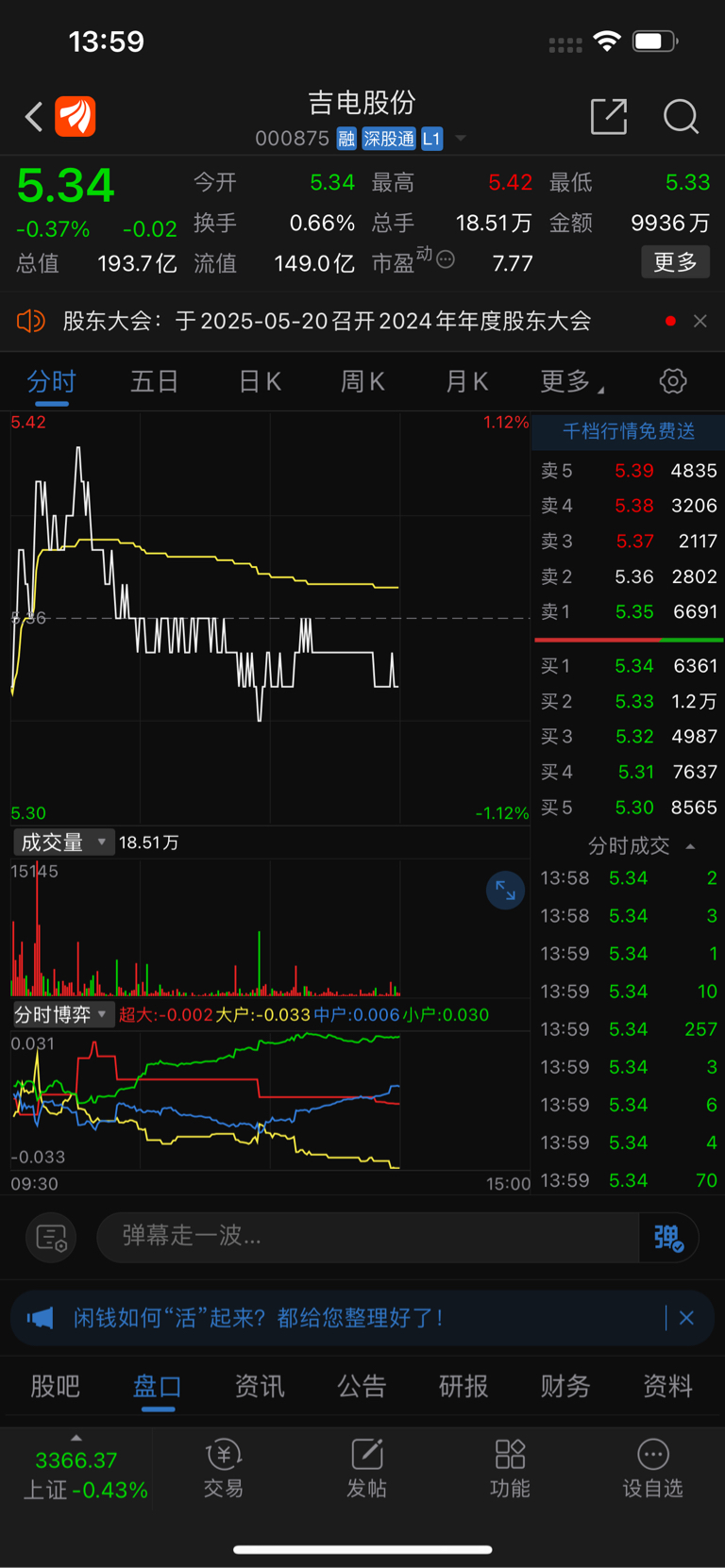Tap the 分时博弈 capital flow chart
Screen dimensions: 725x1568
pyautogui.click(x=270, y=1101)
